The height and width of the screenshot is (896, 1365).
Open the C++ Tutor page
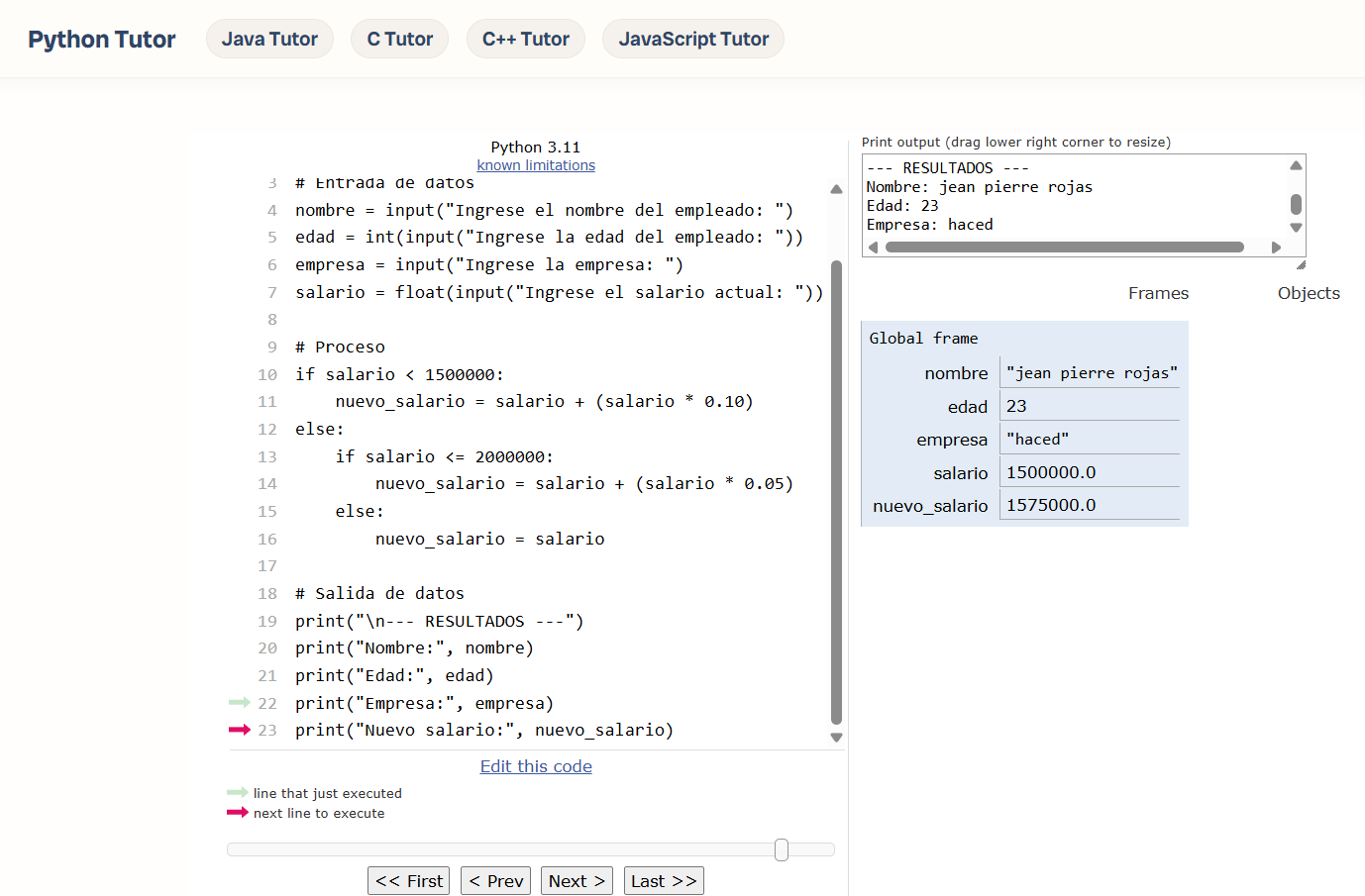(525, 40)
